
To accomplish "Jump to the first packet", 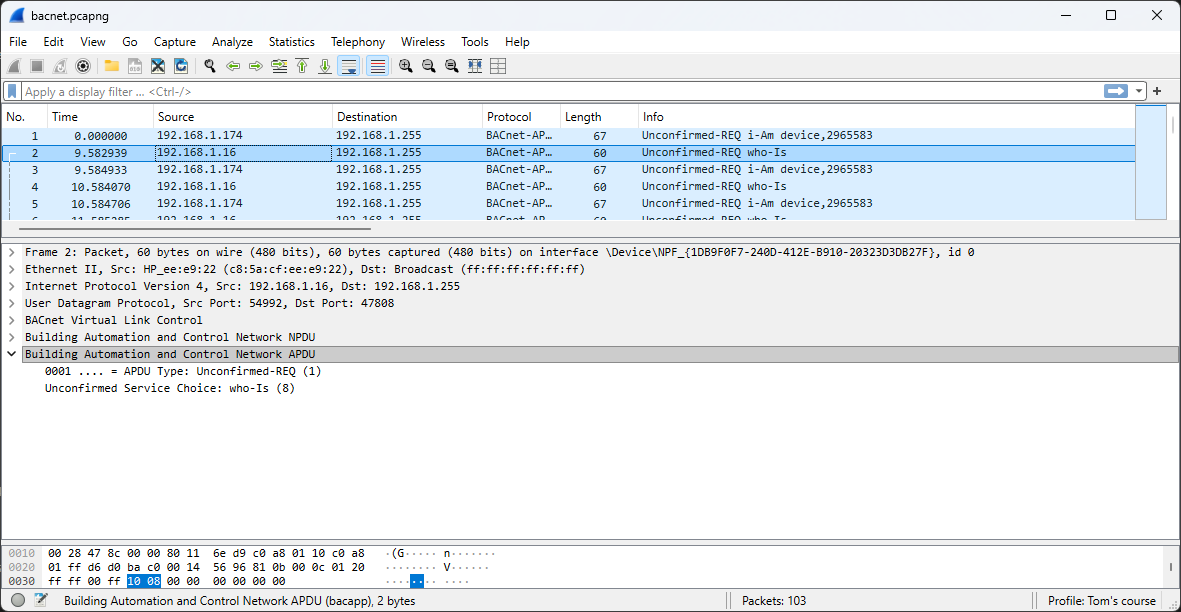I will 301,66.
